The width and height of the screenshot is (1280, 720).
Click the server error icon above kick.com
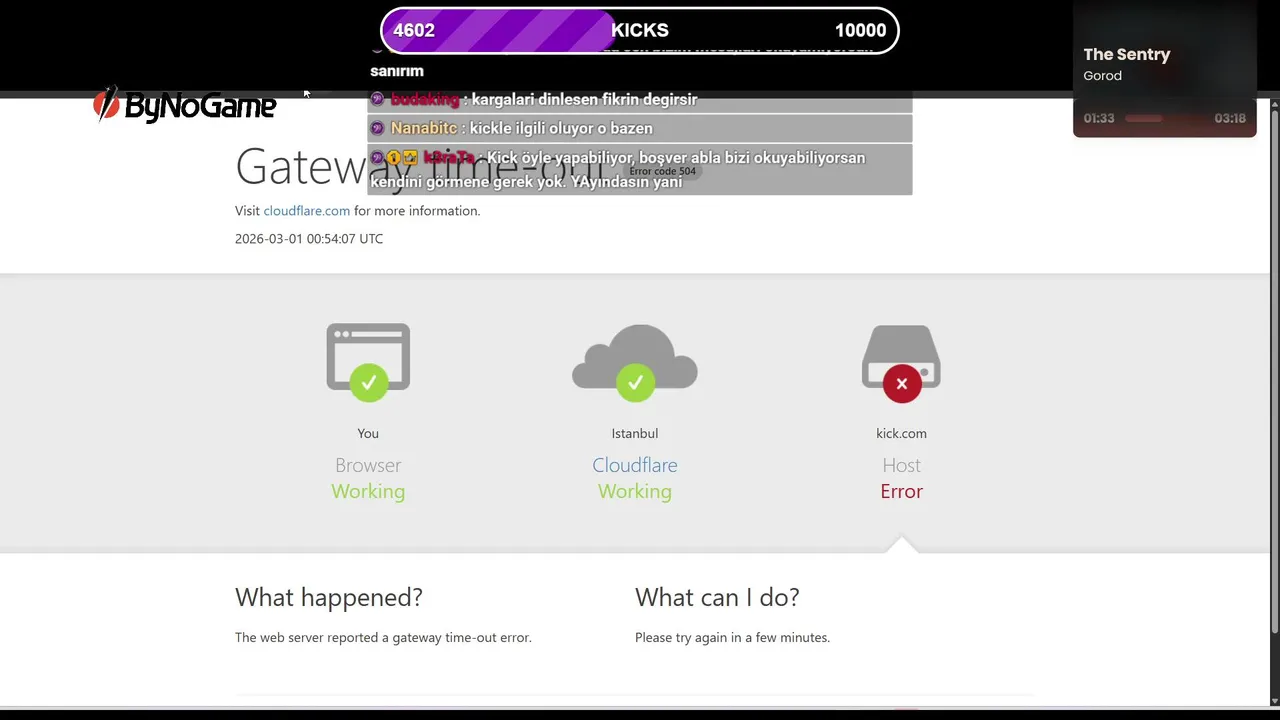click(x=901, y=363)
